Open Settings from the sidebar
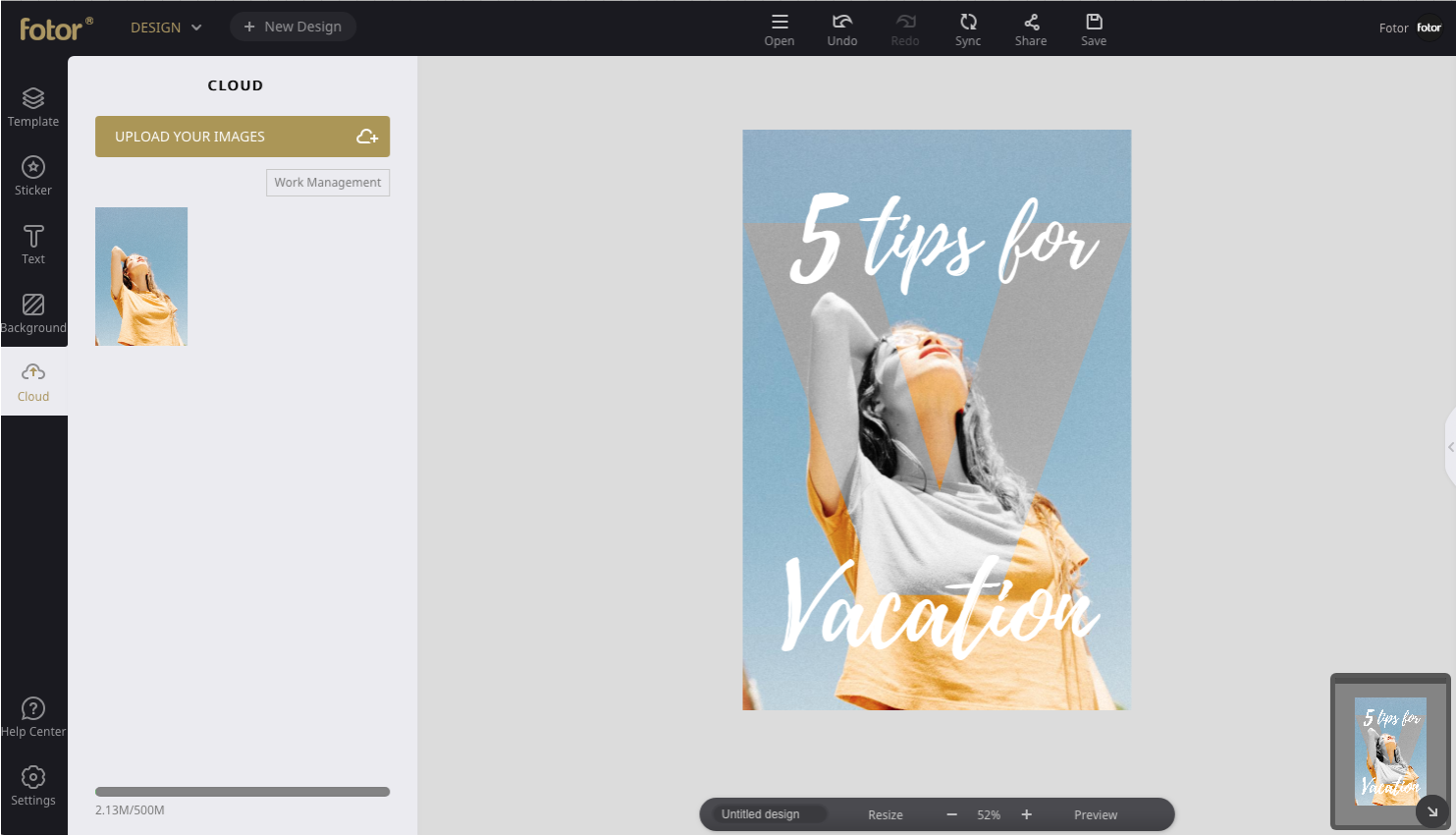The image size is (1456, 836). pyautogui.click(x=33, y=786)
